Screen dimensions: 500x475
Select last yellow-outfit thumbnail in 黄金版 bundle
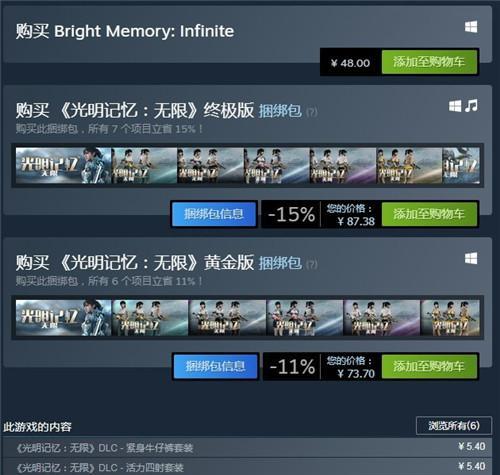(x=450, y=318)
